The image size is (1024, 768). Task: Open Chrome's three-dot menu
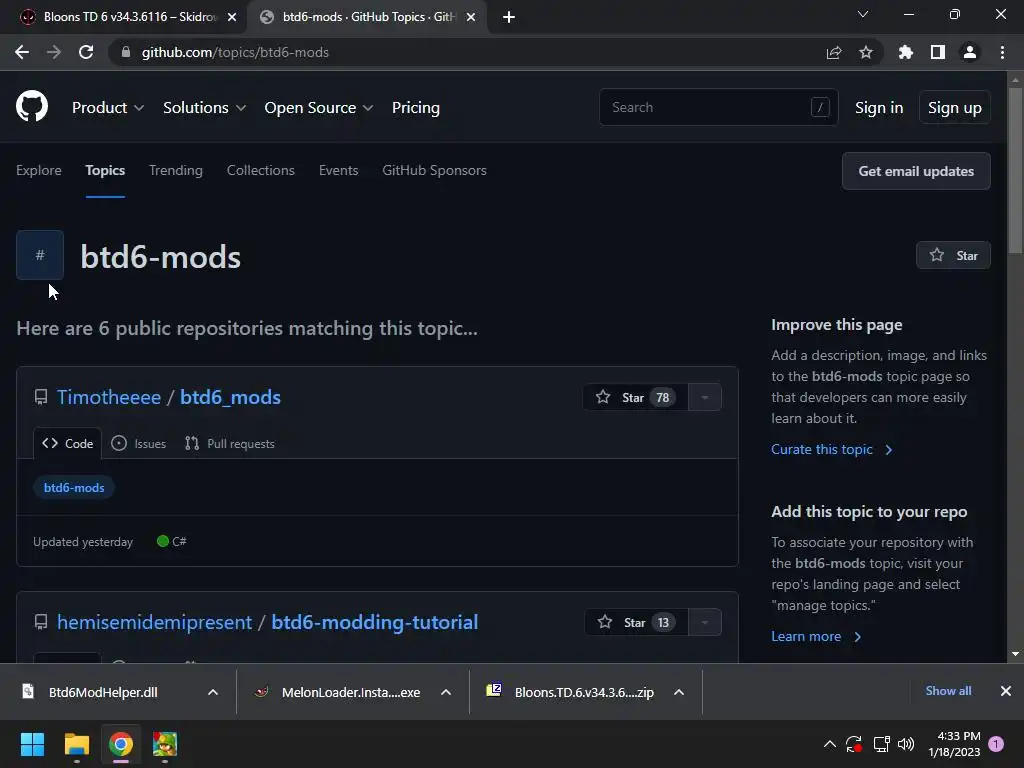pos(1002,52)
